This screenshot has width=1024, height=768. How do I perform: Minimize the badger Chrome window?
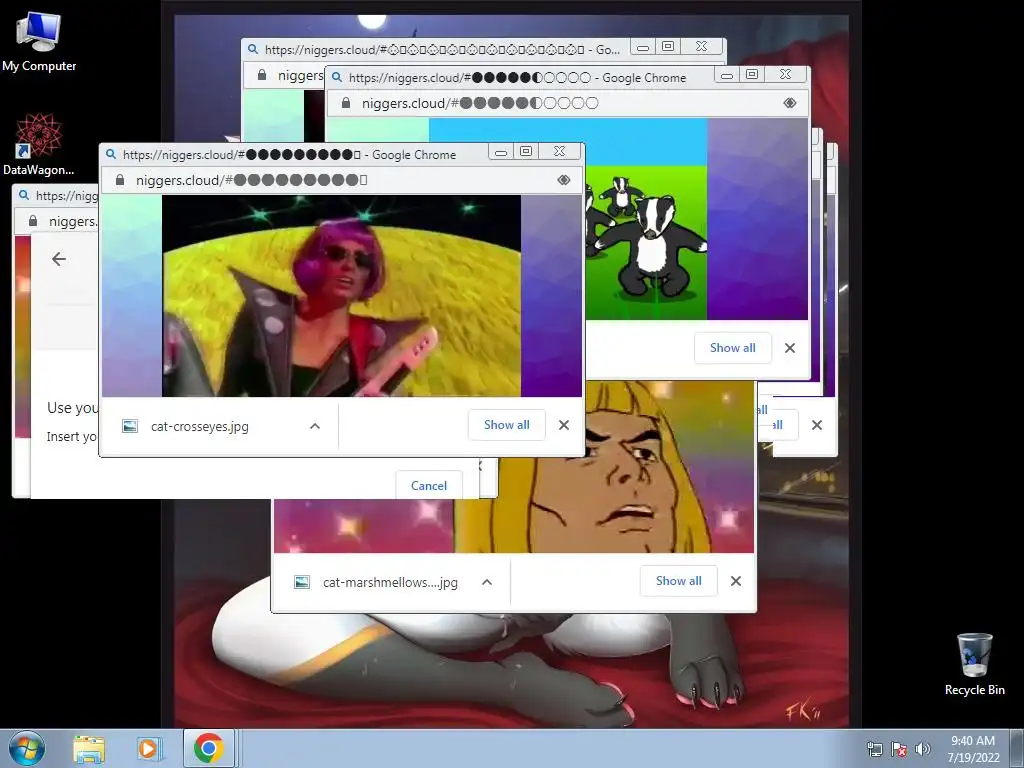727,75
